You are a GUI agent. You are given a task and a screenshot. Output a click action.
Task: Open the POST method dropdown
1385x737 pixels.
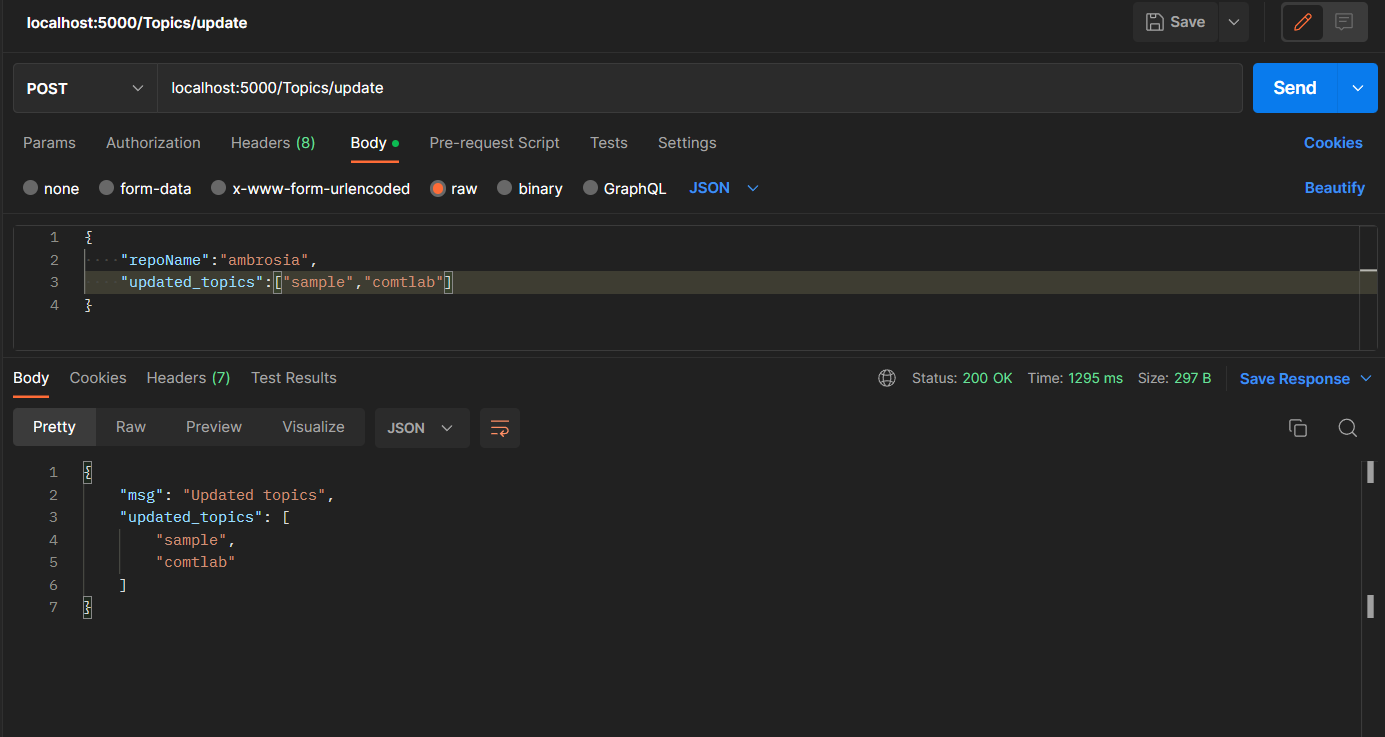[85, 88]
